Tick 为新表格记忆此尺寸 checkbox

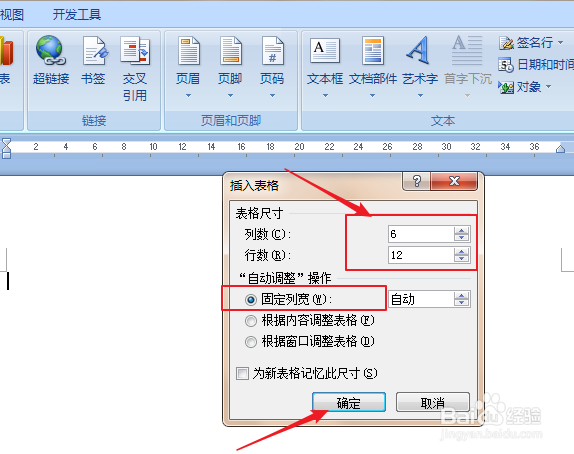(242, 374)
